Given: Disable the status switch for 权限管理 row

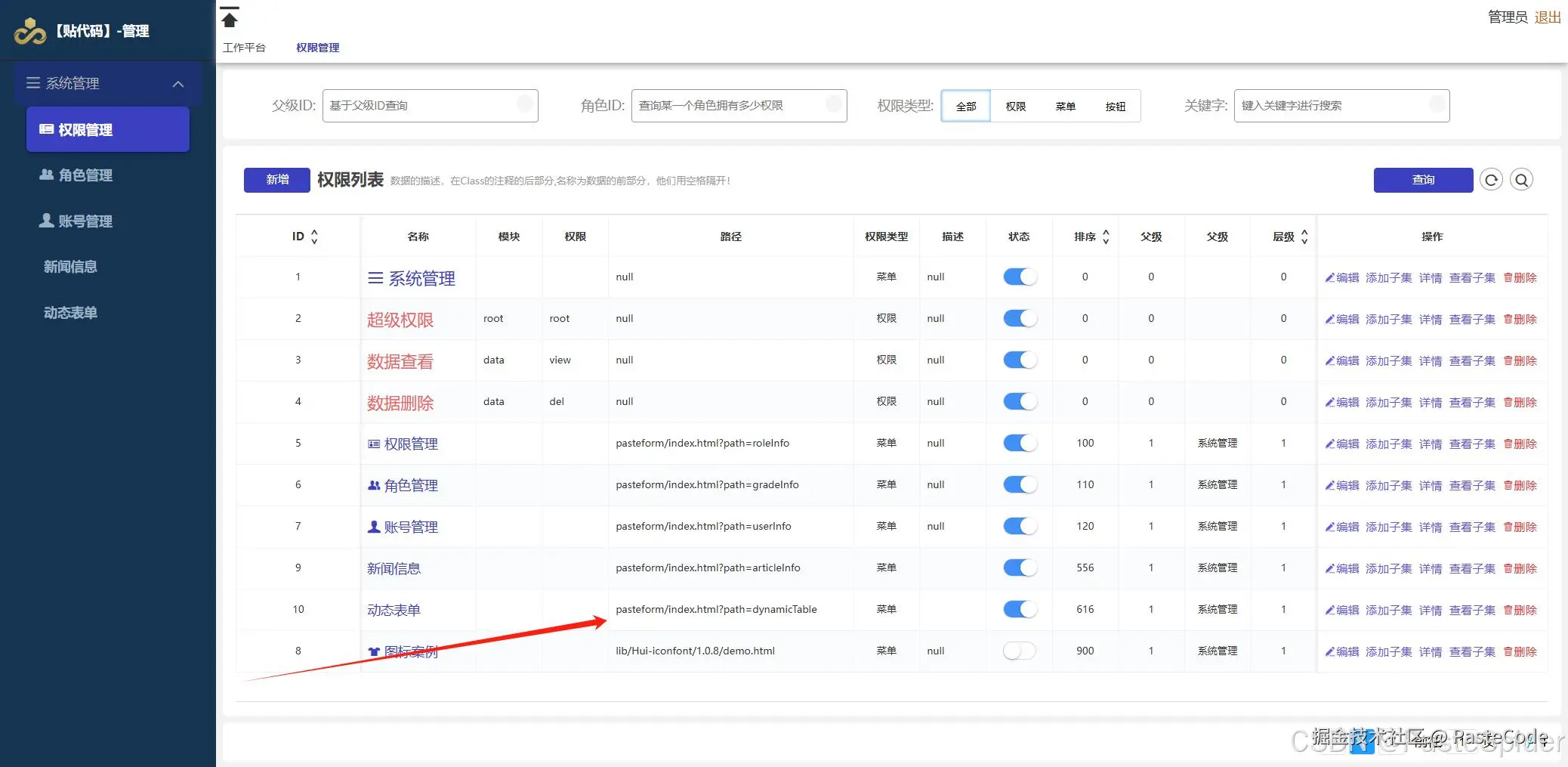Looking at the screenshot, I should [x=1020, y=443].
